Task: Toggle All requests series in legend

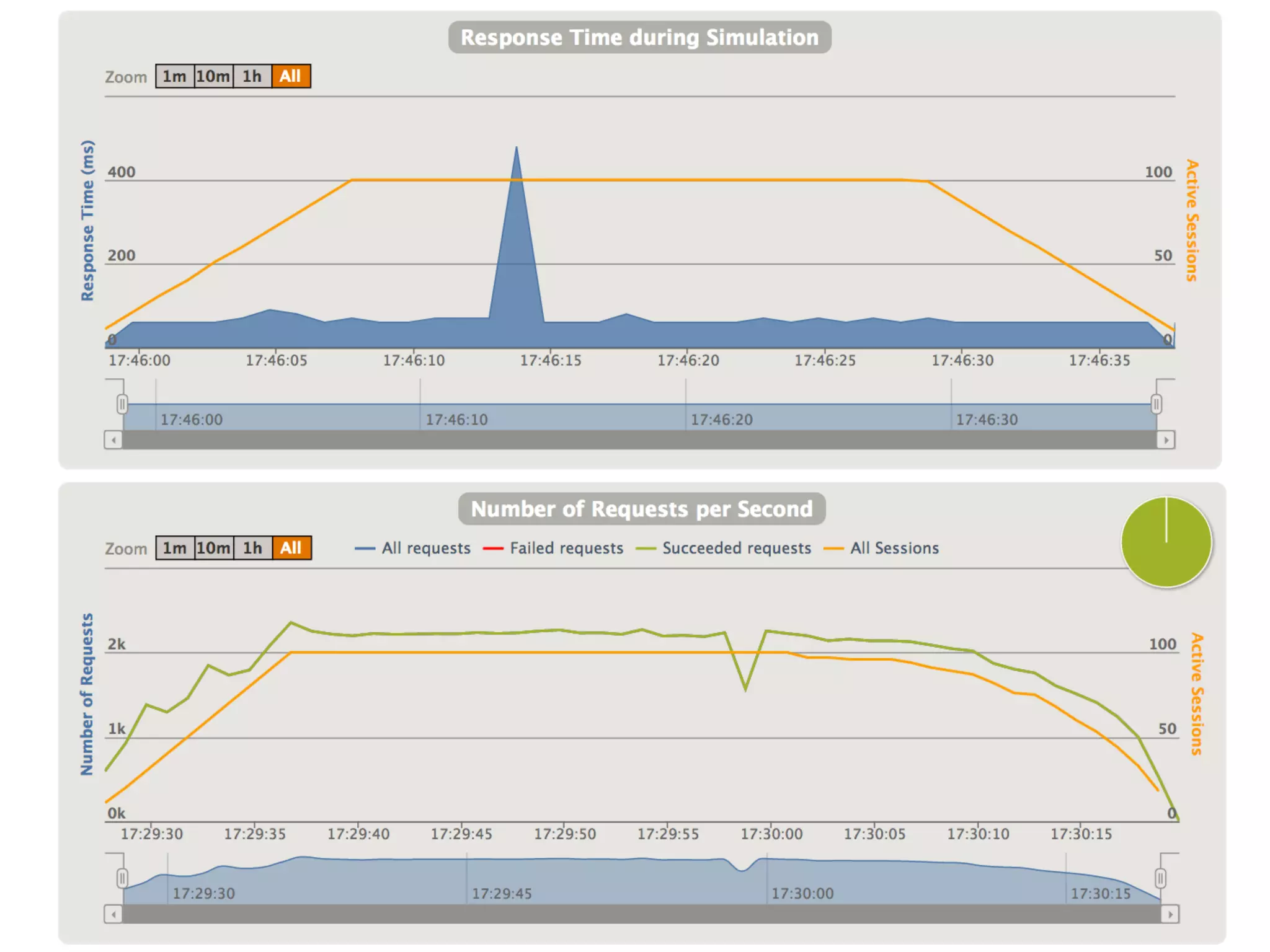Action: click(426, 549)
